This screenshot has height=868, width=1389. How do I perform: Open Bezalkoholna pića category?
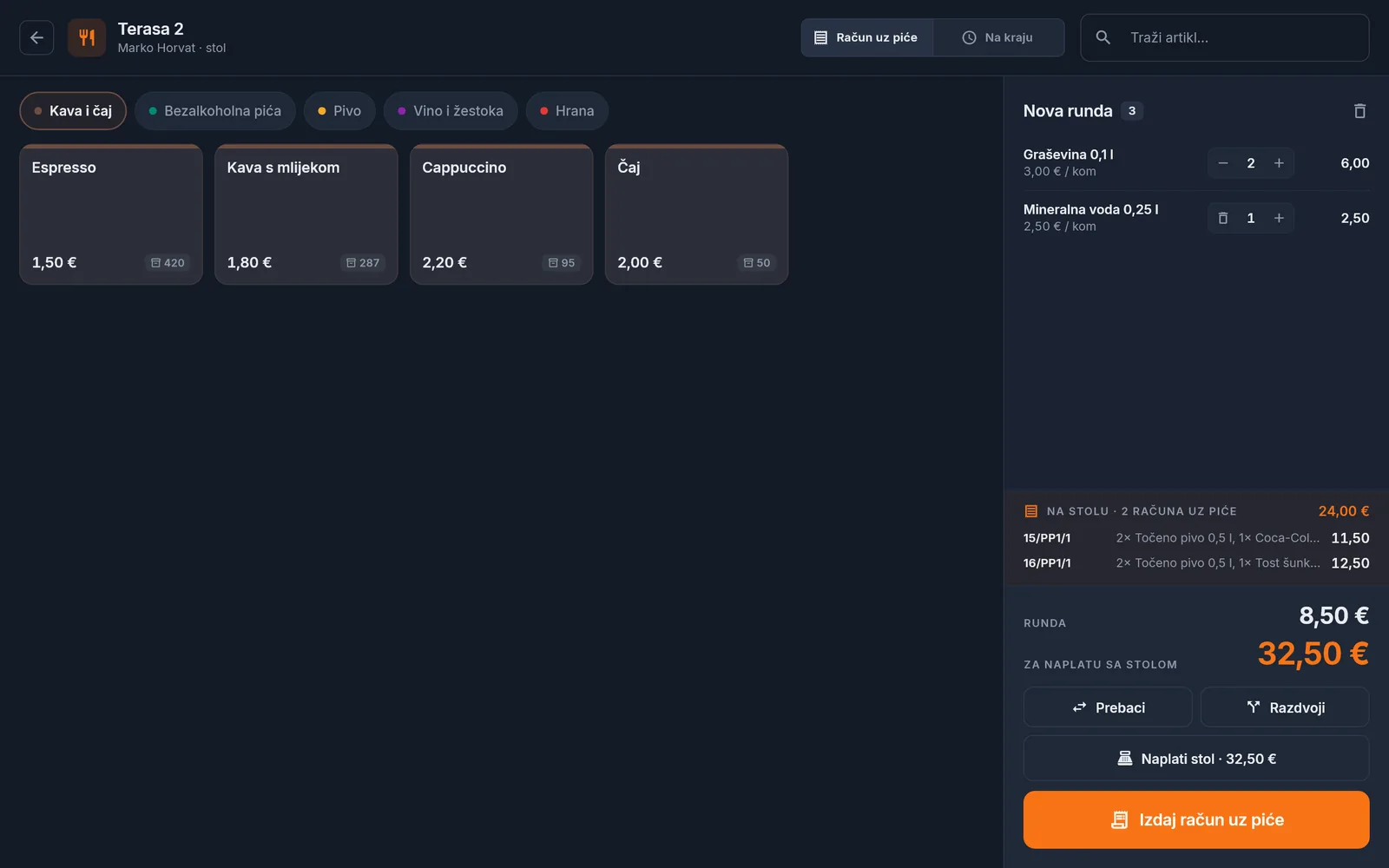(x=215, y=111)
